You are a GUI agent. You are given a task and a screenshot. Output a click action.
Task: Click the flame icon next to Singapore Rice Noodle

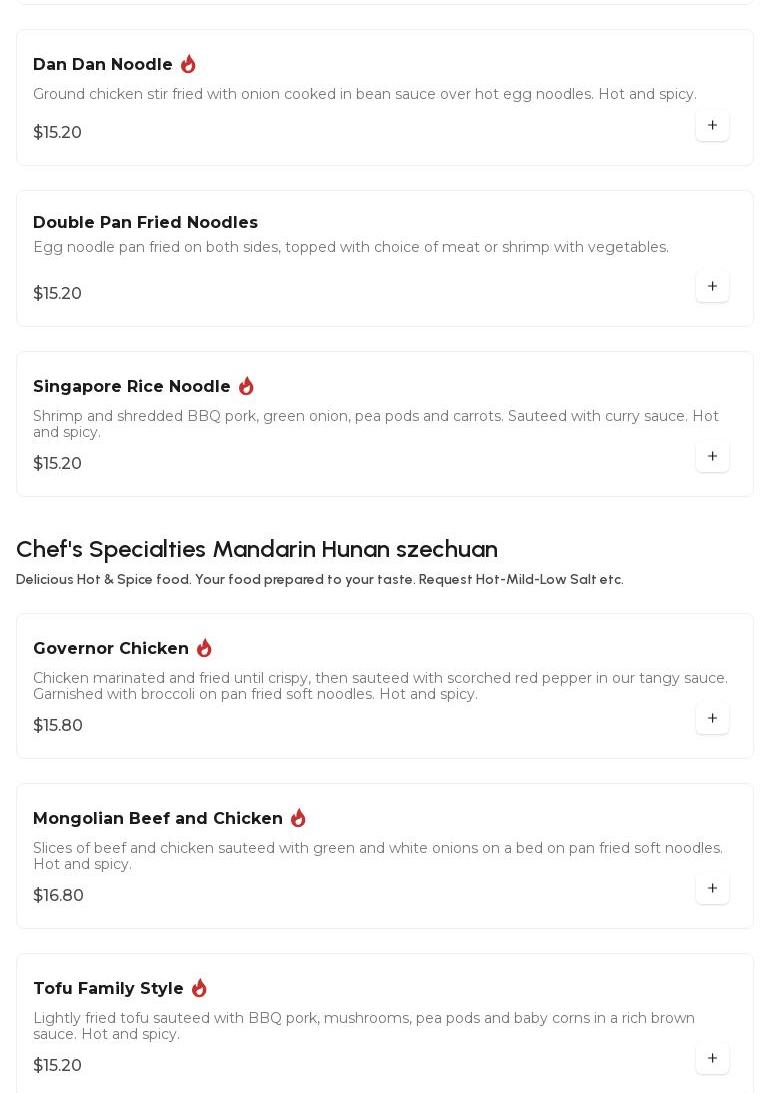point(246,386)
